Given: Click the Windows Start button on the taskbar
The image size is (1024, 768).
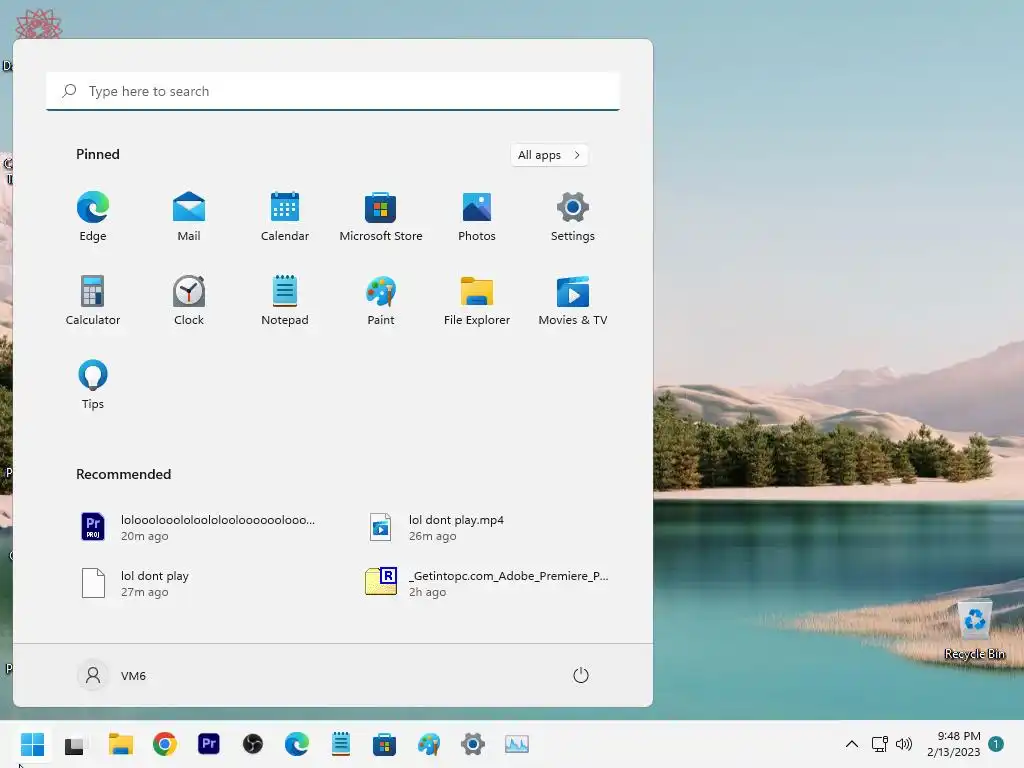Looking at the screenshot, I should [x=32, y=744].
